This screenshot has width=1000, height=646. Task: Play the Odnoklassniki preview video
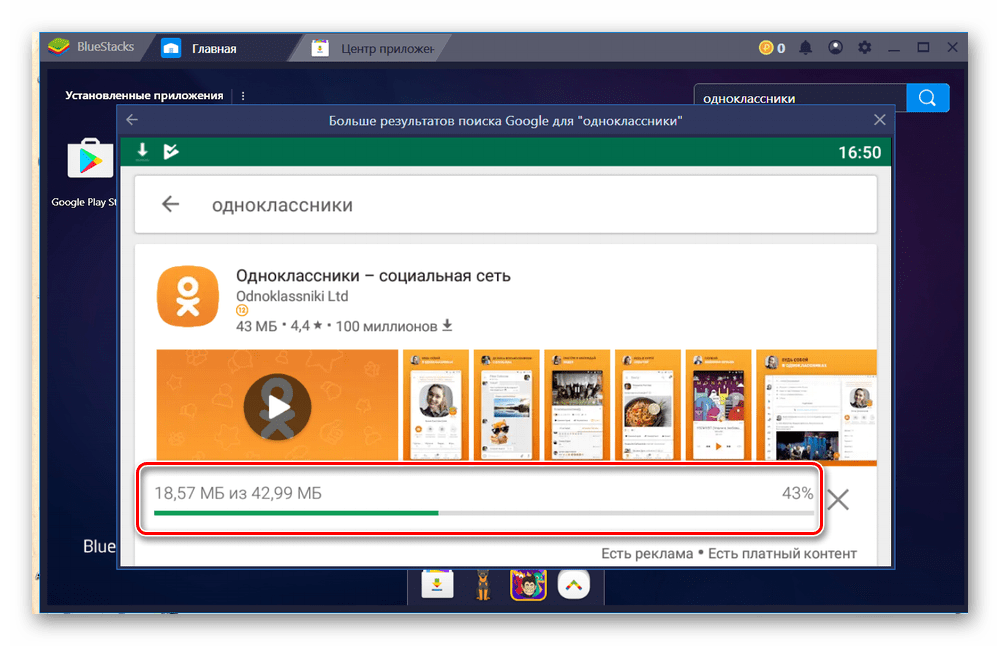coord(277,405)
